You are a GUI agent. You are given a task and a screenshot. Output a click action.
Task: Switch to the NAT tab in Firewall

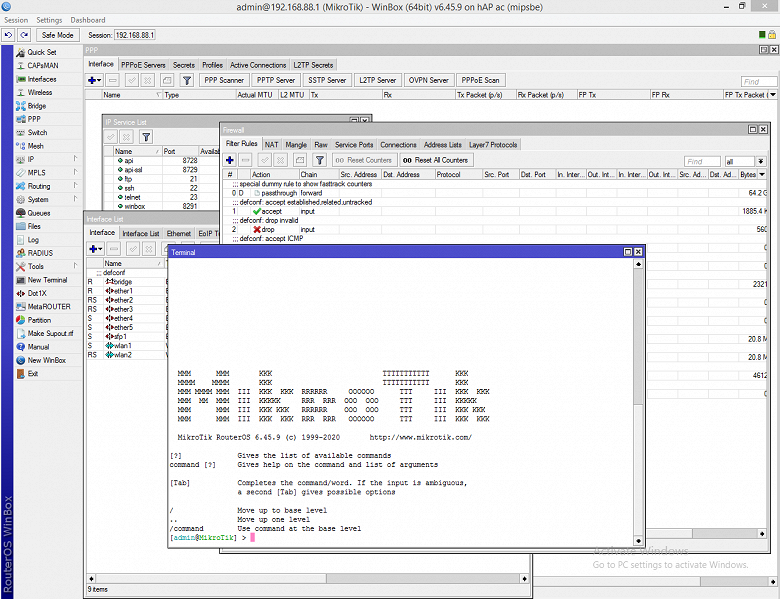(271, 145)
